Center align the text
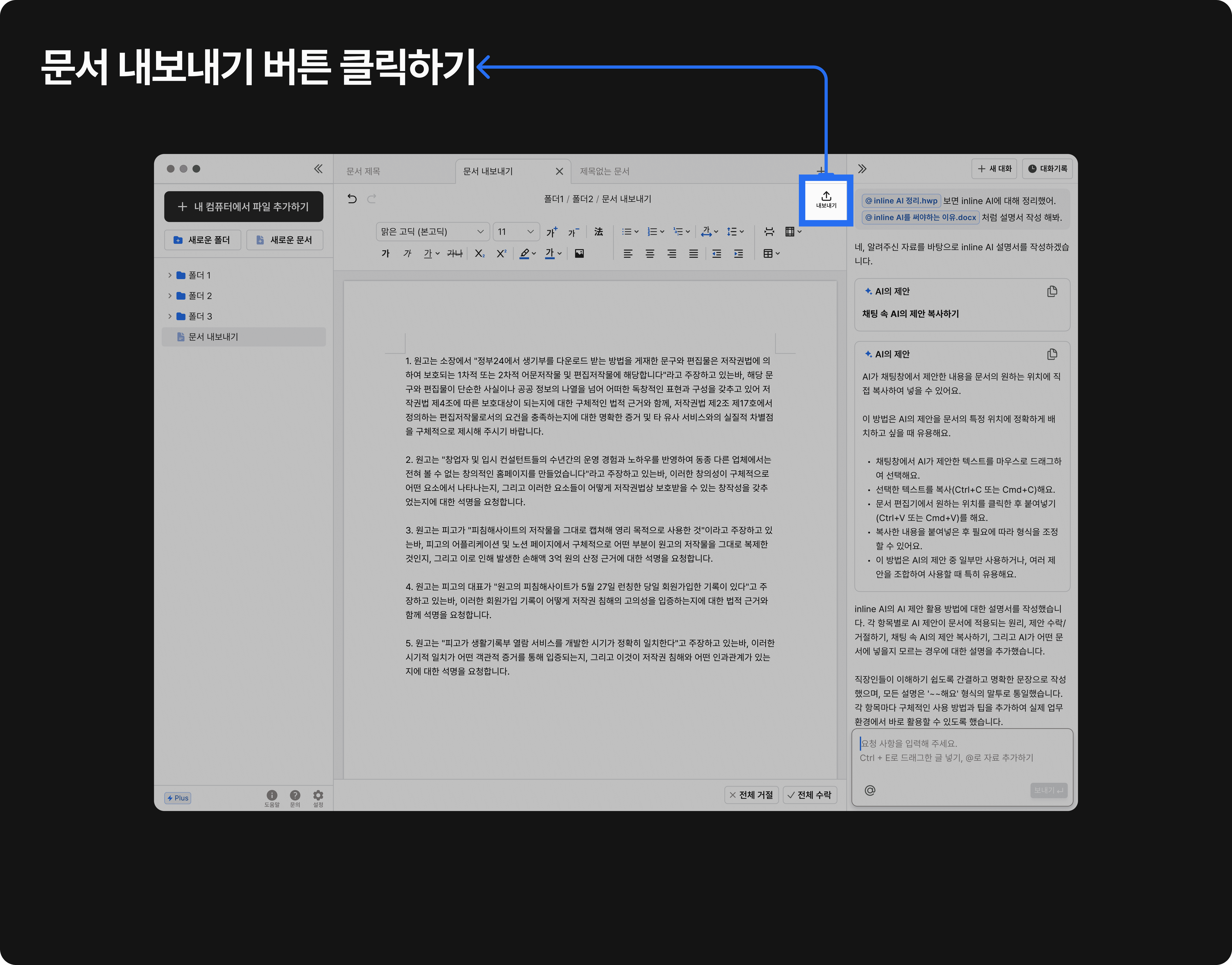 pos(650,254)
